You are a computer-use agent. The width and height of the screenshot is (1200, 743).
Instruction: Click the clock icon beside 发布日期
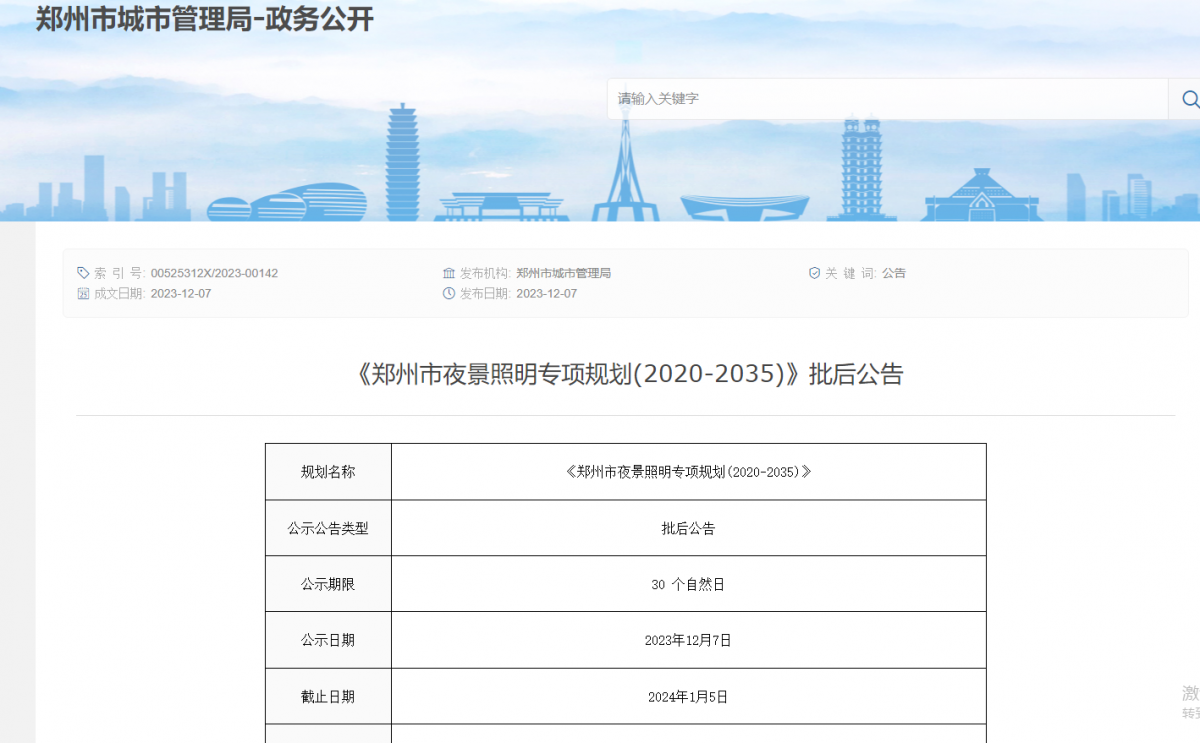pyautogui.click(x=449, y=294)
